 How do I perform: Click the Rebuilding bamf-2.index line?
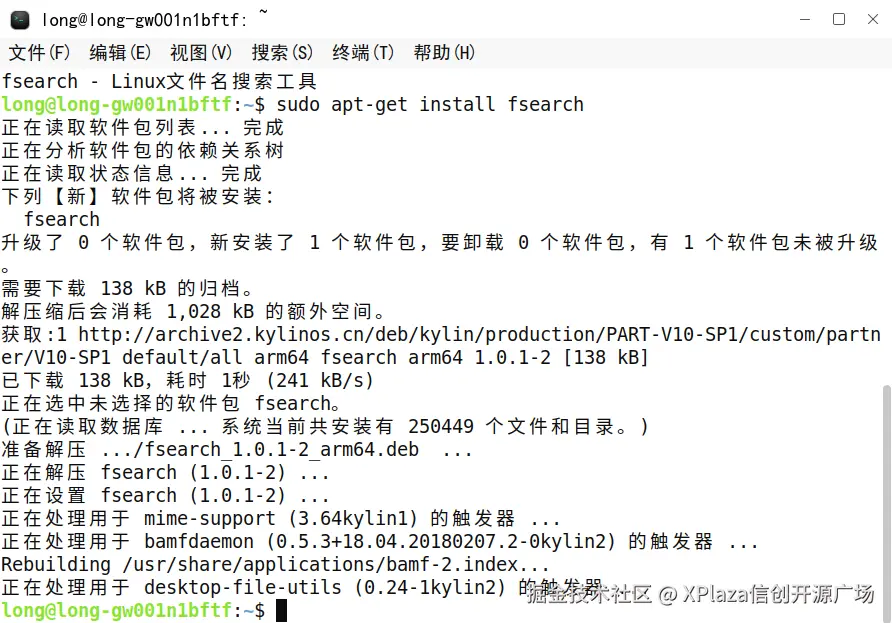(275, 564)
